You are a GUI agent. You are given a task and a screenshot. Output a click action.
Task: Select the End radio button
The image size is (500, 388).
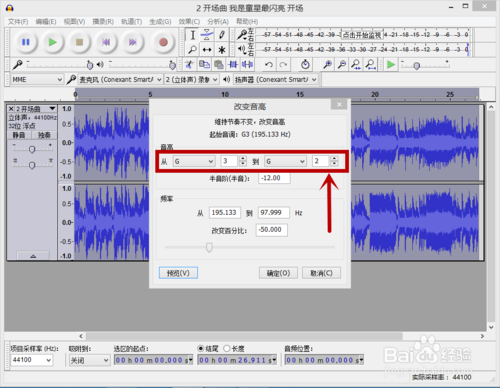click(201, 348)
